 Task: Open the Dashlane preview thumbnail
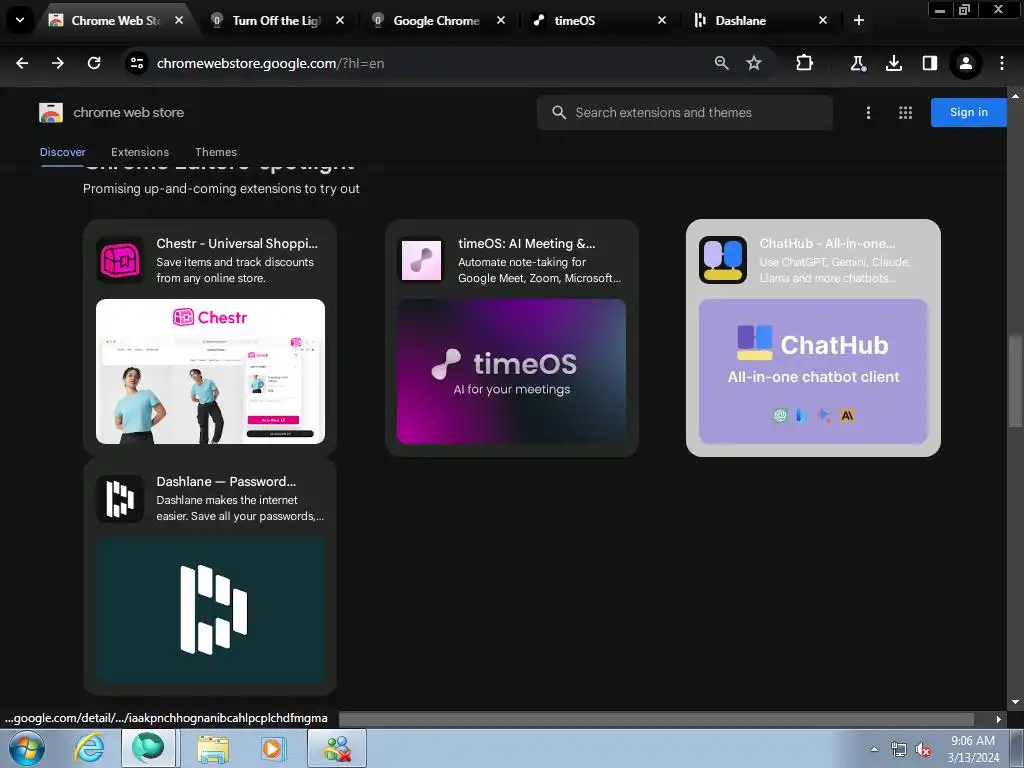coord(210,610)
